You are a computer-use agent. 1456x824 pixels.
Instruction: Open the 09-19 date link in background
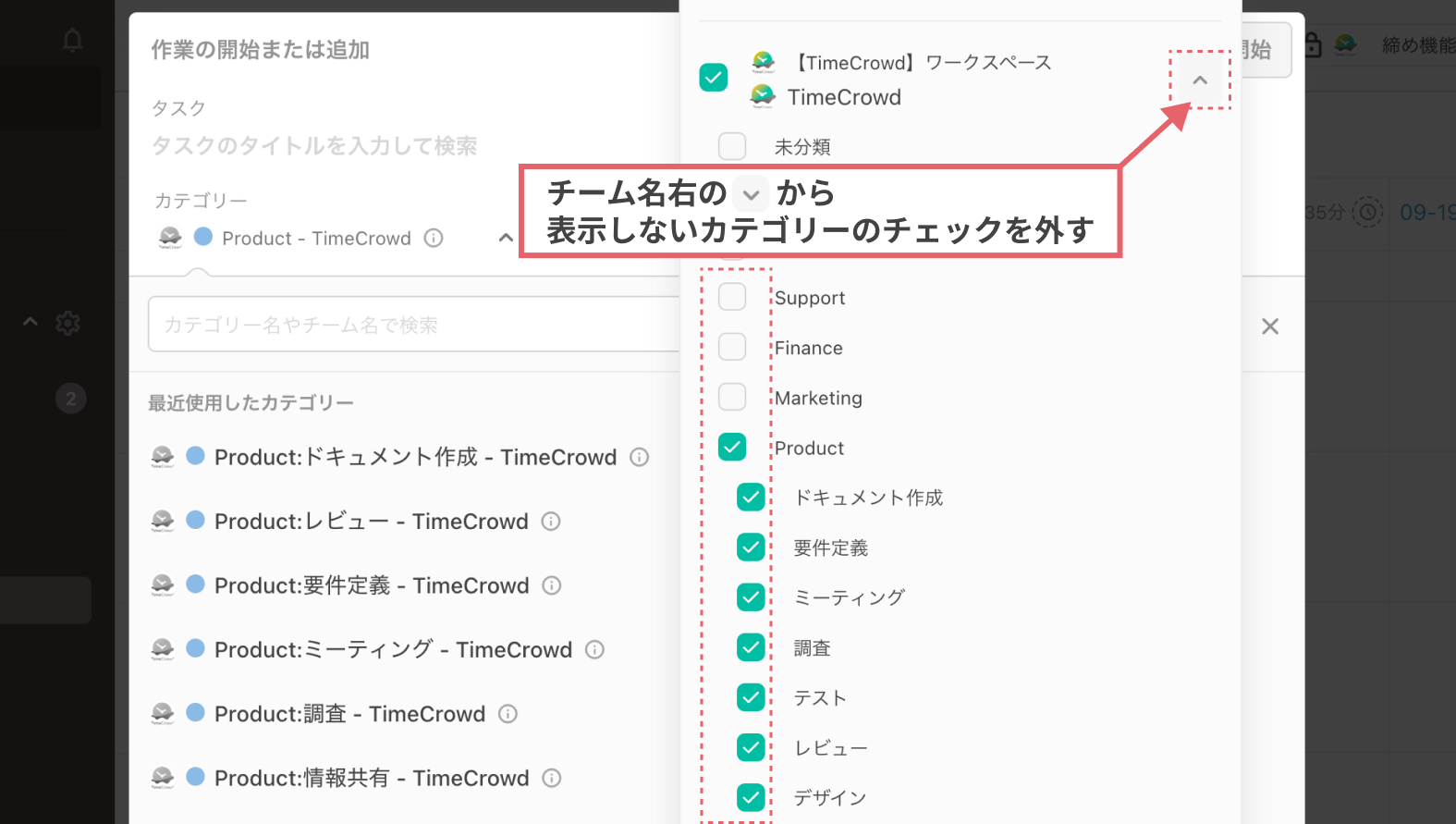tap(1427, 212)
